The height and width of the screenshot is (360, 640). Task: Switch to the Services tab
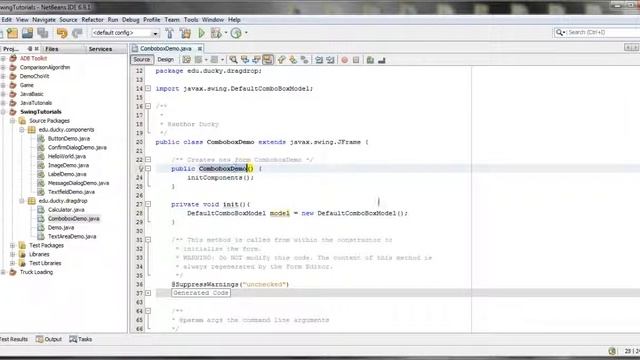pos(100,49)
